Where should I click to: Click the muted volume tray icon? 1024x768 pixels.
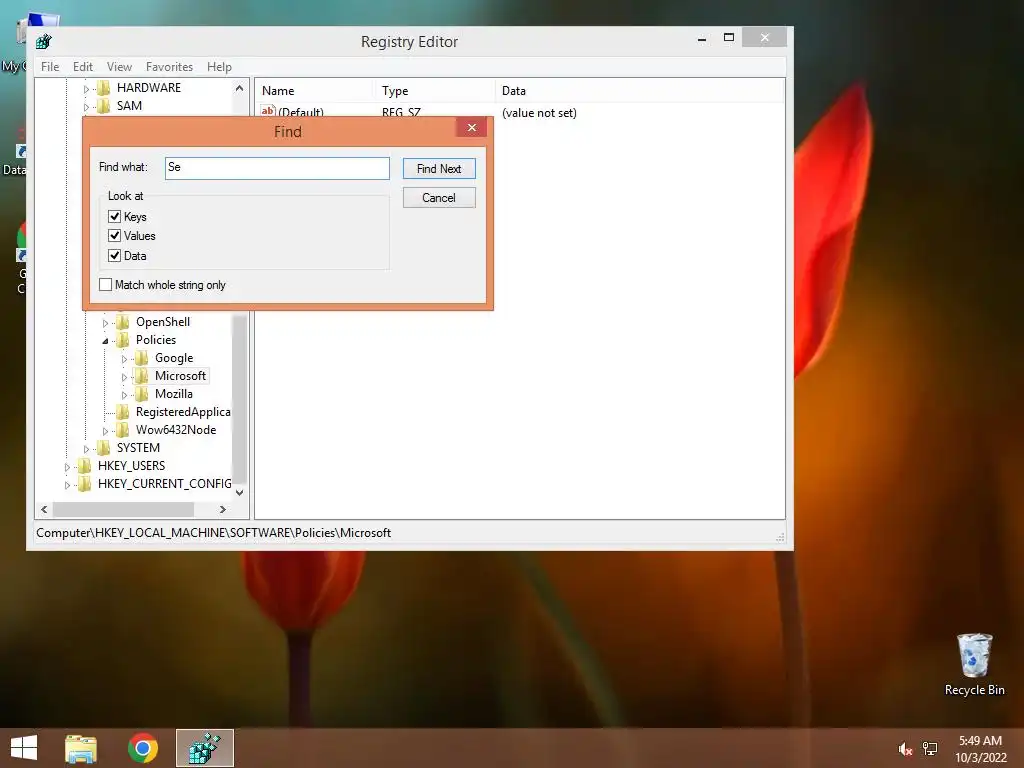[x=905, y=749]
